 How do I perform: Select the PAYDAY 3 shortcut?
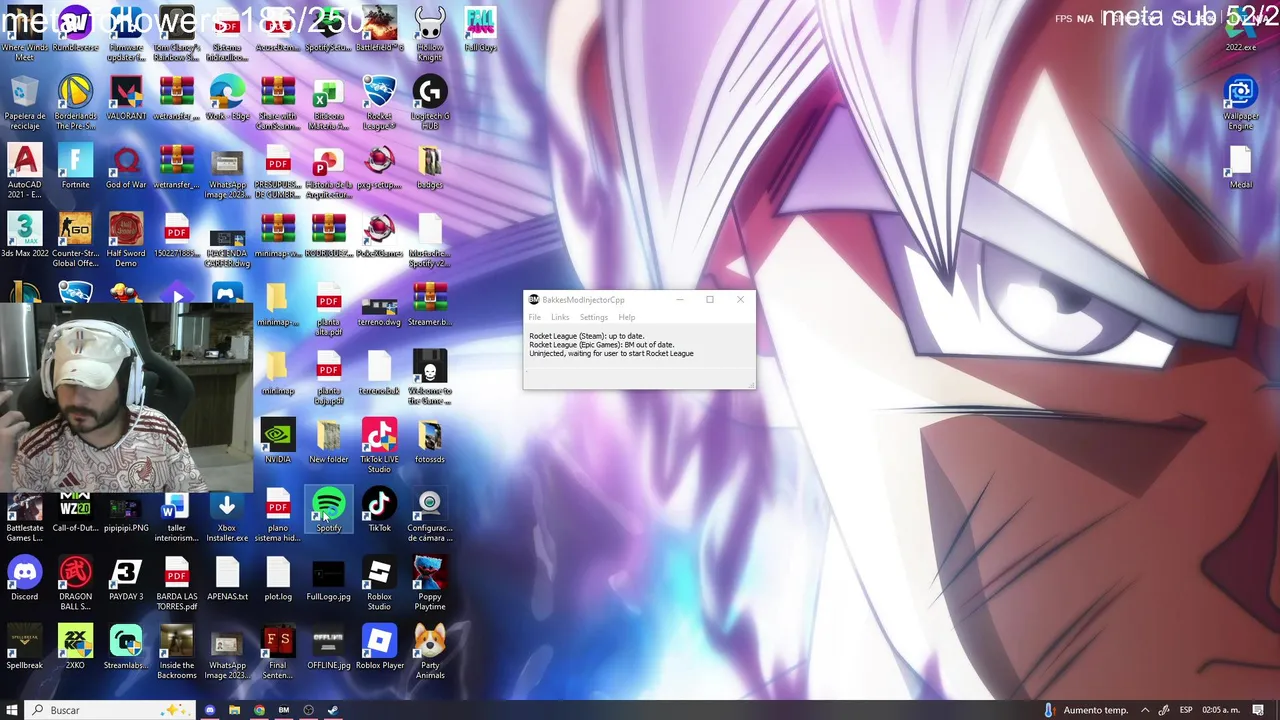[126, 578]
